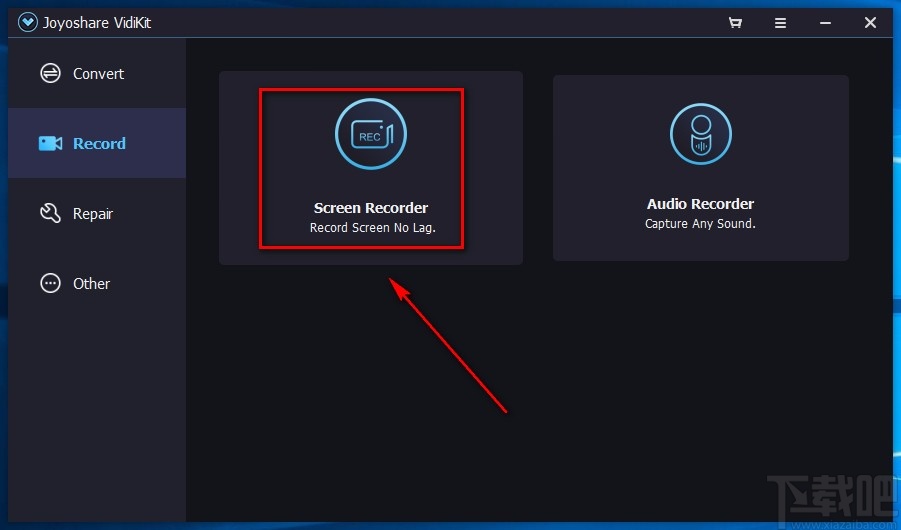
Task: Open the hamburger menu icon
Action: [780, 23]
